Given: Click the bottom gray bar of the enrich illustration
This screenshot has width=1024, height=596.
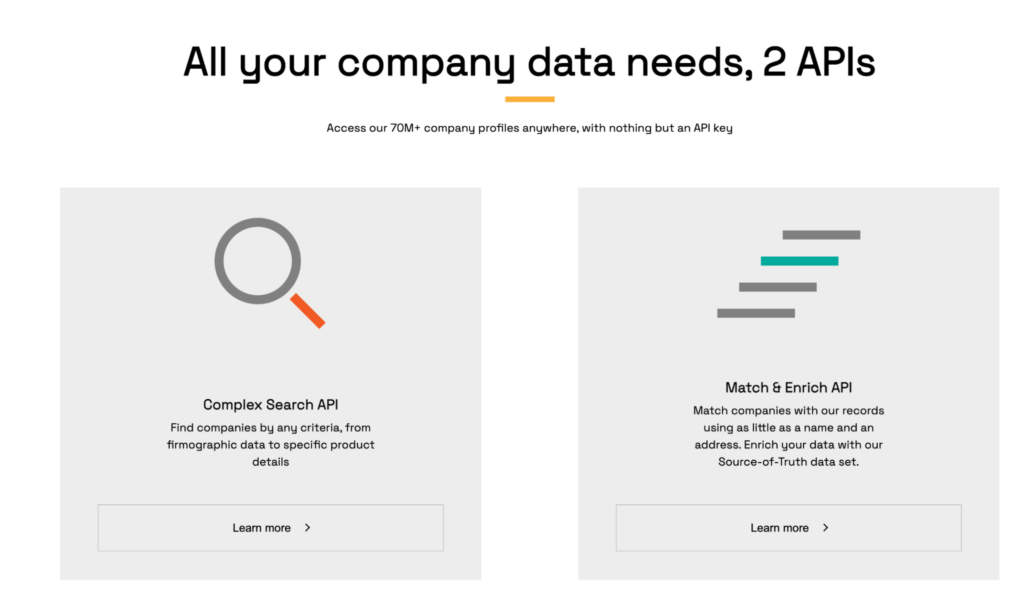Looking at the screenshot, I should [756, 313].
